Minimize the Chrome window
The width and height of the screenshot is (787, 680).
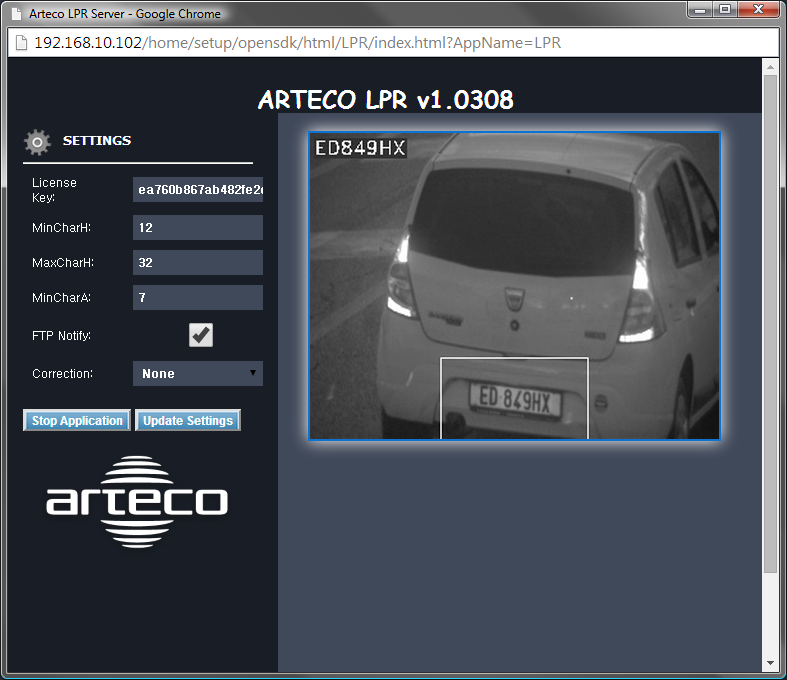coord(700,10)
